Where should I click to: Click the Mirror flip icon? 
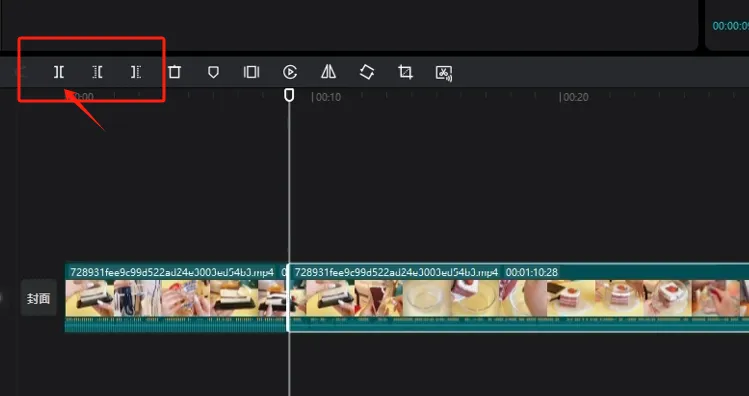[328, 72]
